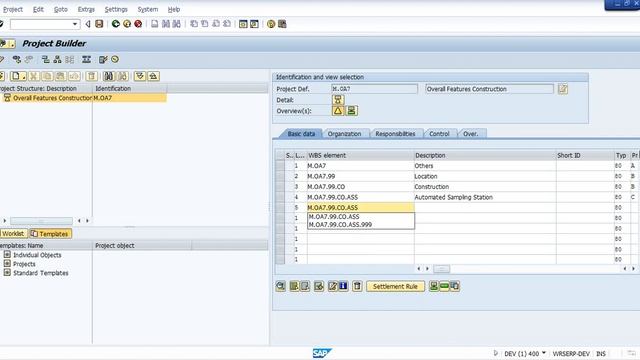Click DEV (1) 400 system dropdown in status bar
Viewport: 640px width, 360px height.
525,353
